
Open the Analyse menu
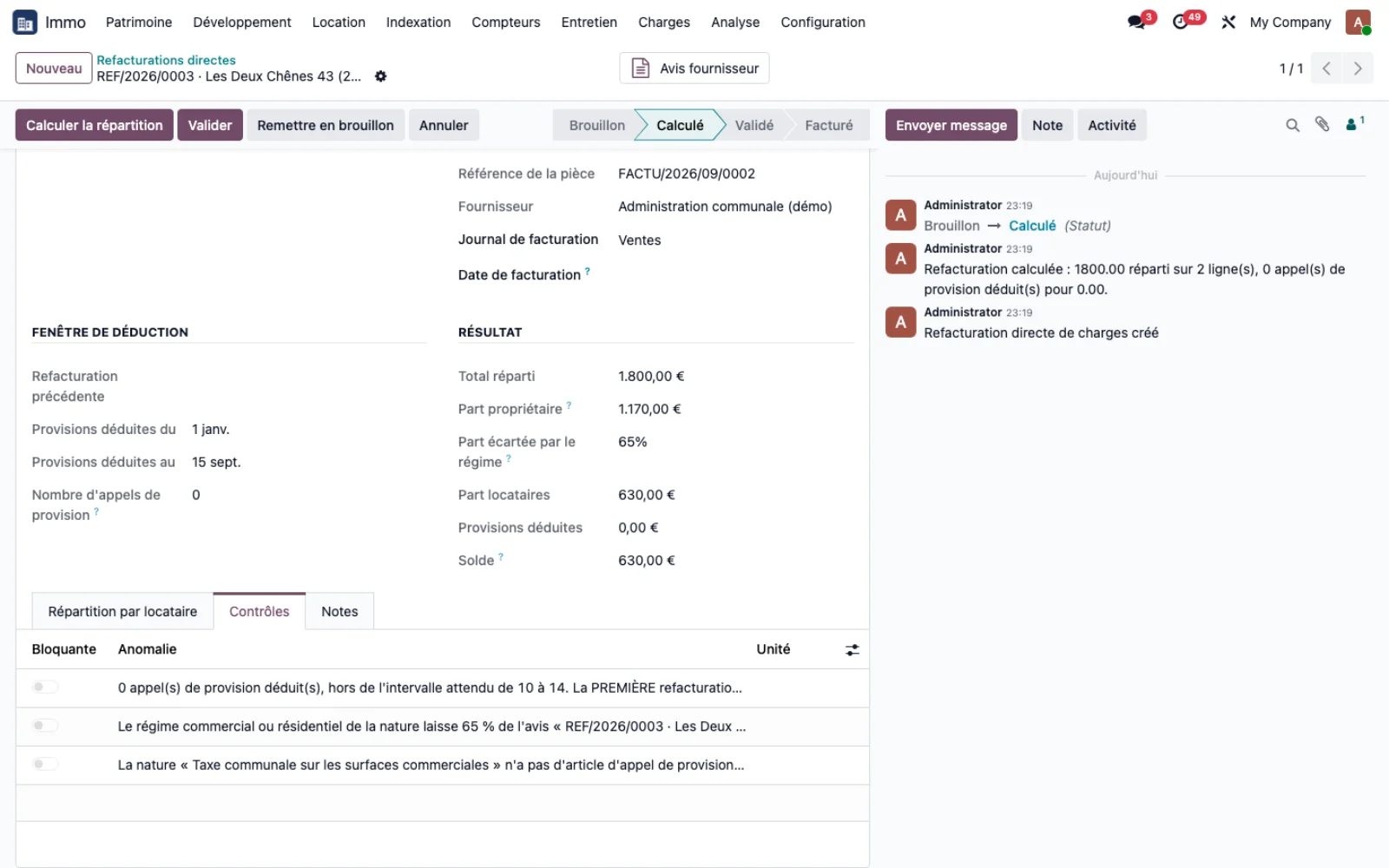click(x=735, y=23)
